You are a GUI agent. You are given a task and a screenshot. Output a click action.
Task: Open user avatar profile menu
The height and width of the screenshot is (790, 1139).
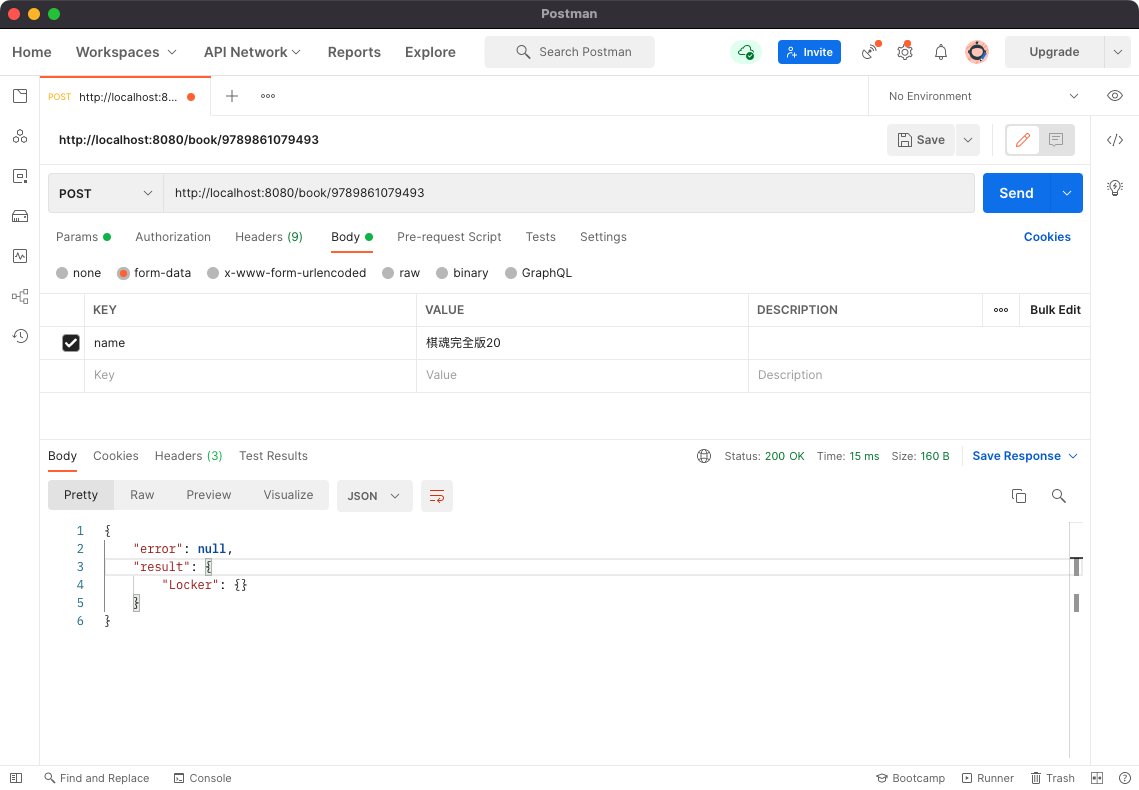[977, 52]
